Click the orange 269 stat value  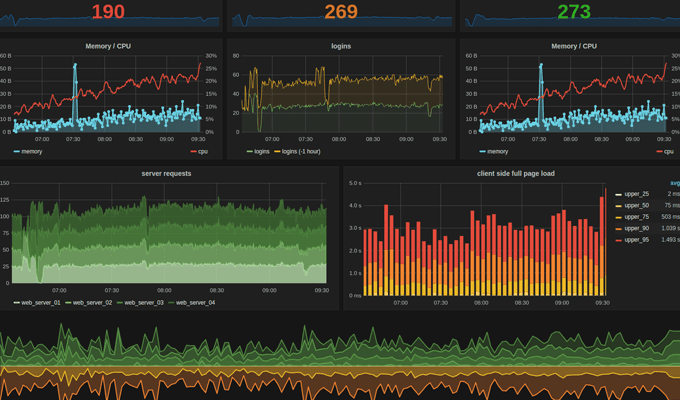click(x=341, y=12)
